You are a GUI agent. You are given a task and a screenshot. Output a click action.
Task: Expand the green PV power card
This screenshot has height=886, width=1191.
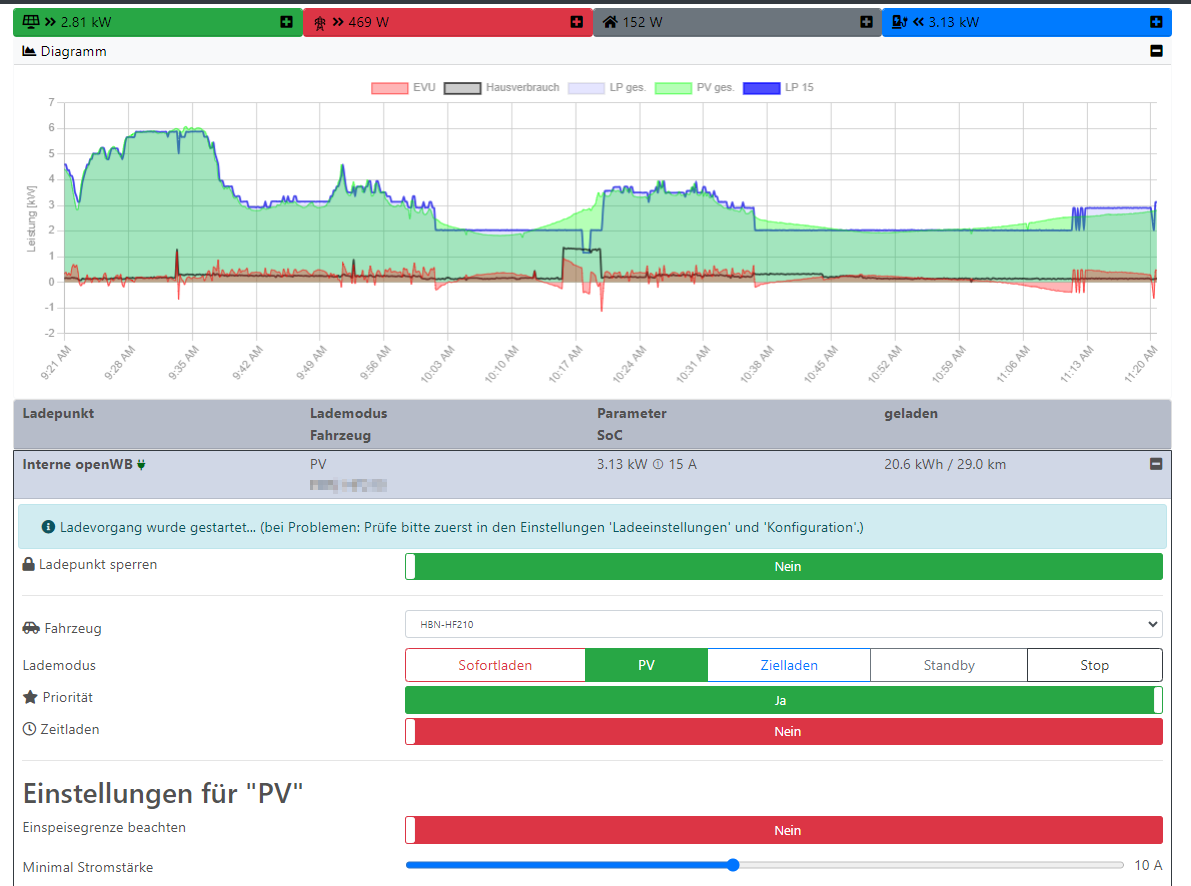(287, 22)
